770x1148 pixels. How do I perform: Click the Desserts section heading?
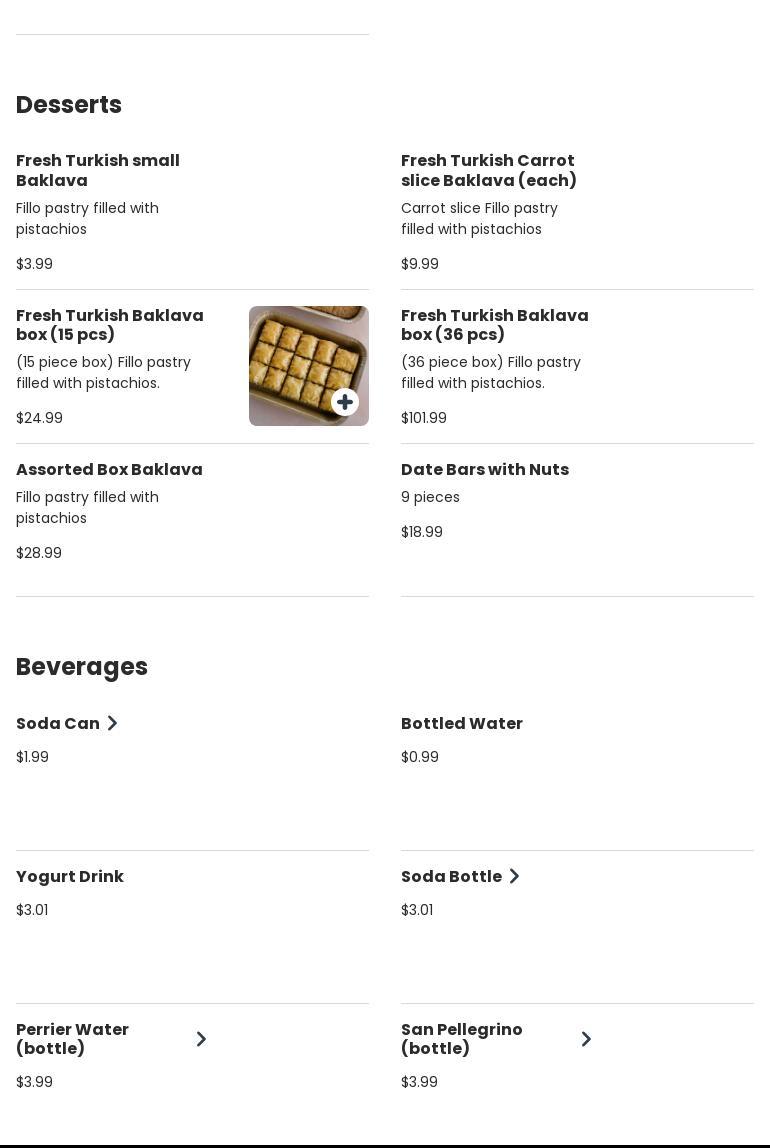click(69, 105)
